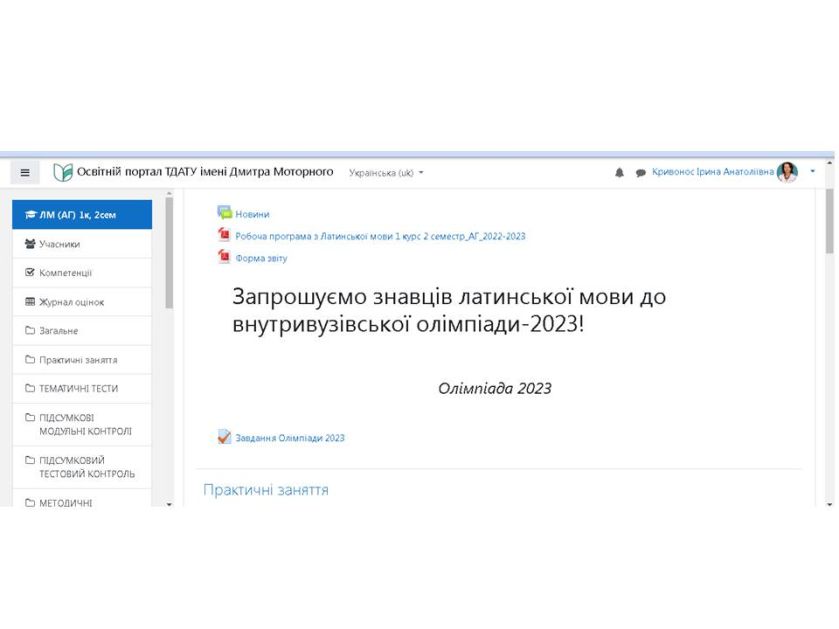Toggle the sidebar with hamburger button
Screen dimensions: 839x629
(x=24, y=171)
